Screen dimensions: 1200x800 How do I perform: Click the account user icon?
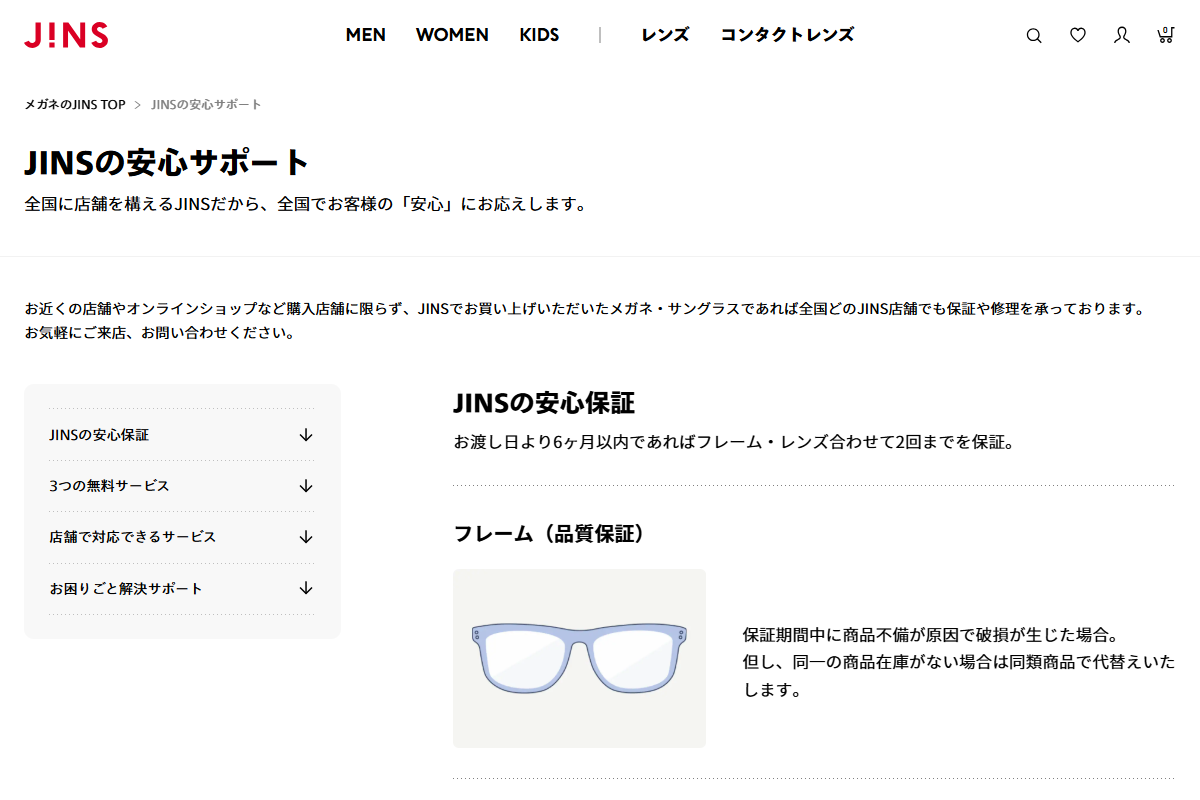coord(1122,36)
